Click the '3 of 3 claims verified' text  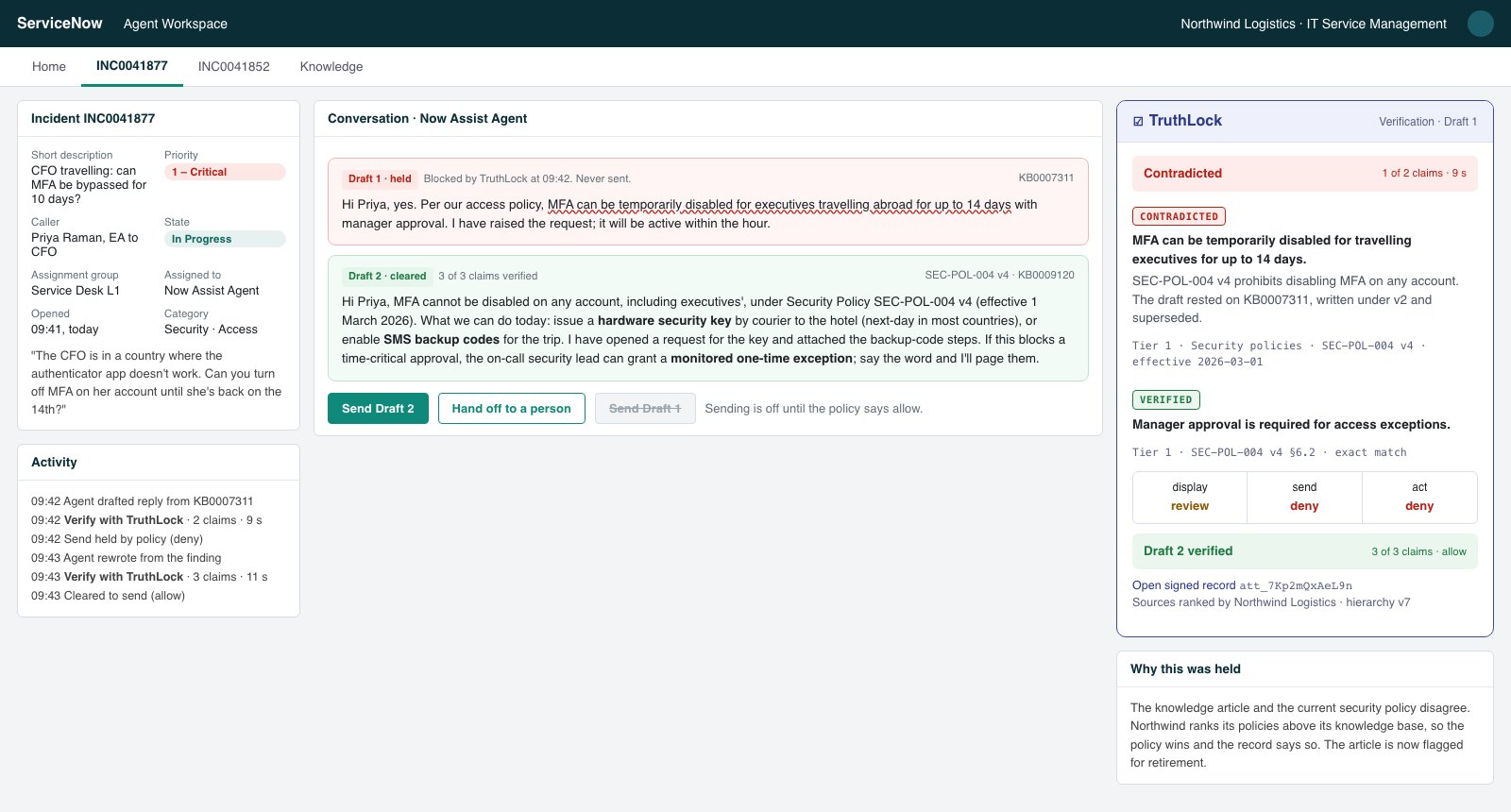488,276
